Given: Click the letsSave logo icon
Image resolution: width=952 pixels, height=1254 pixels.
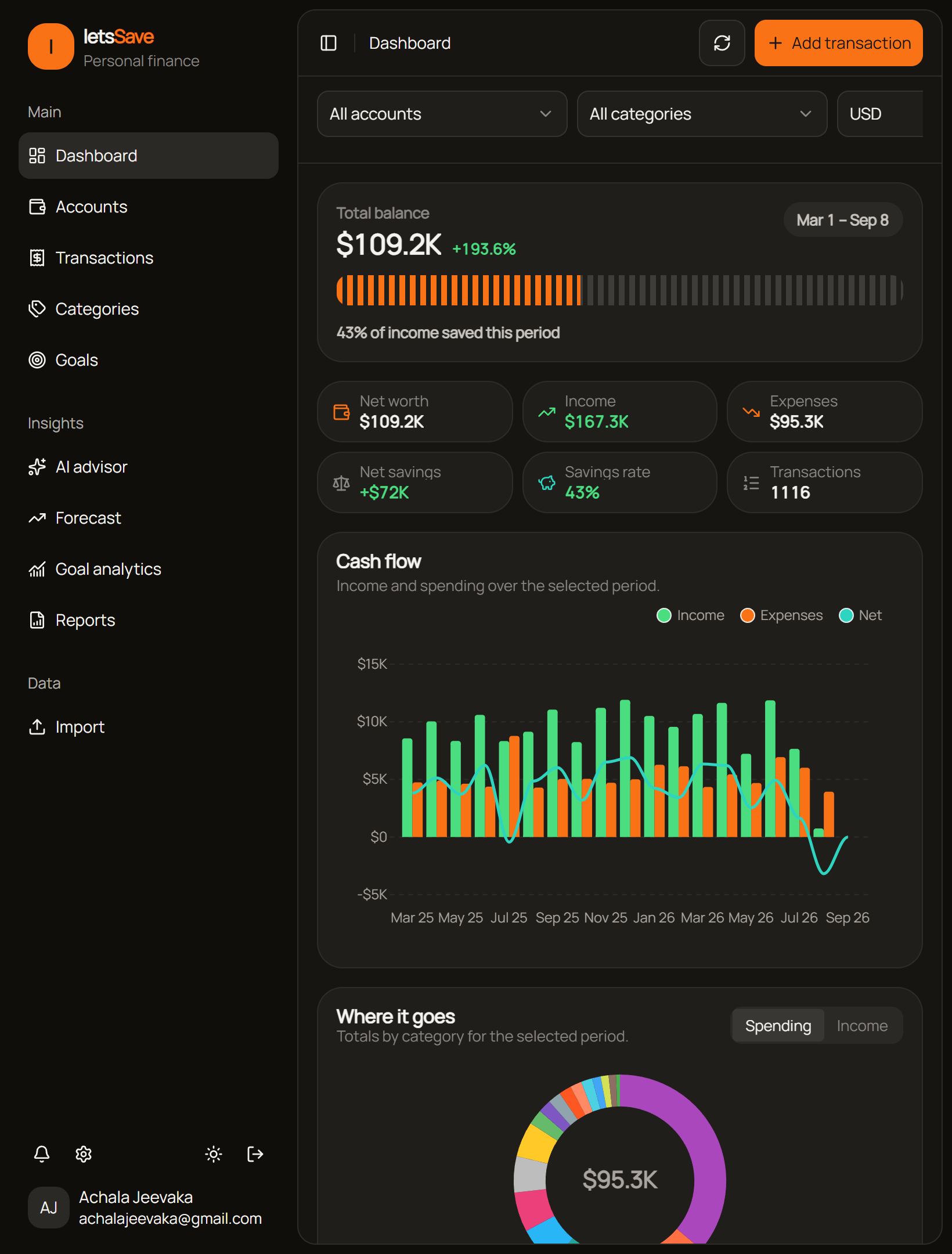Looking at the screenshot, I should [x=51, y=46].
